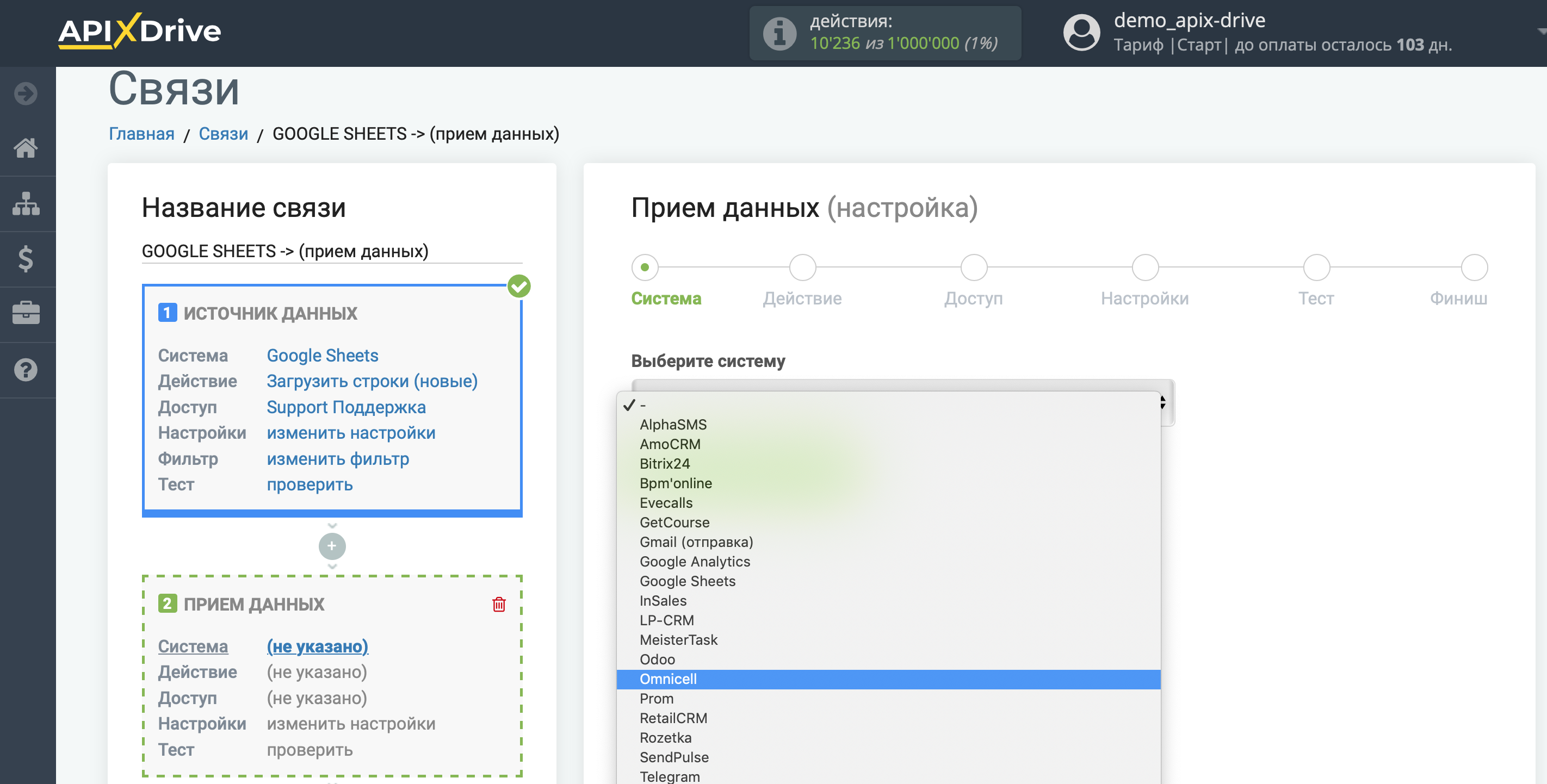Click изменить фильтр link
Image resolution: width=1547 pixels, height=784 pixels.
[337, 459]
